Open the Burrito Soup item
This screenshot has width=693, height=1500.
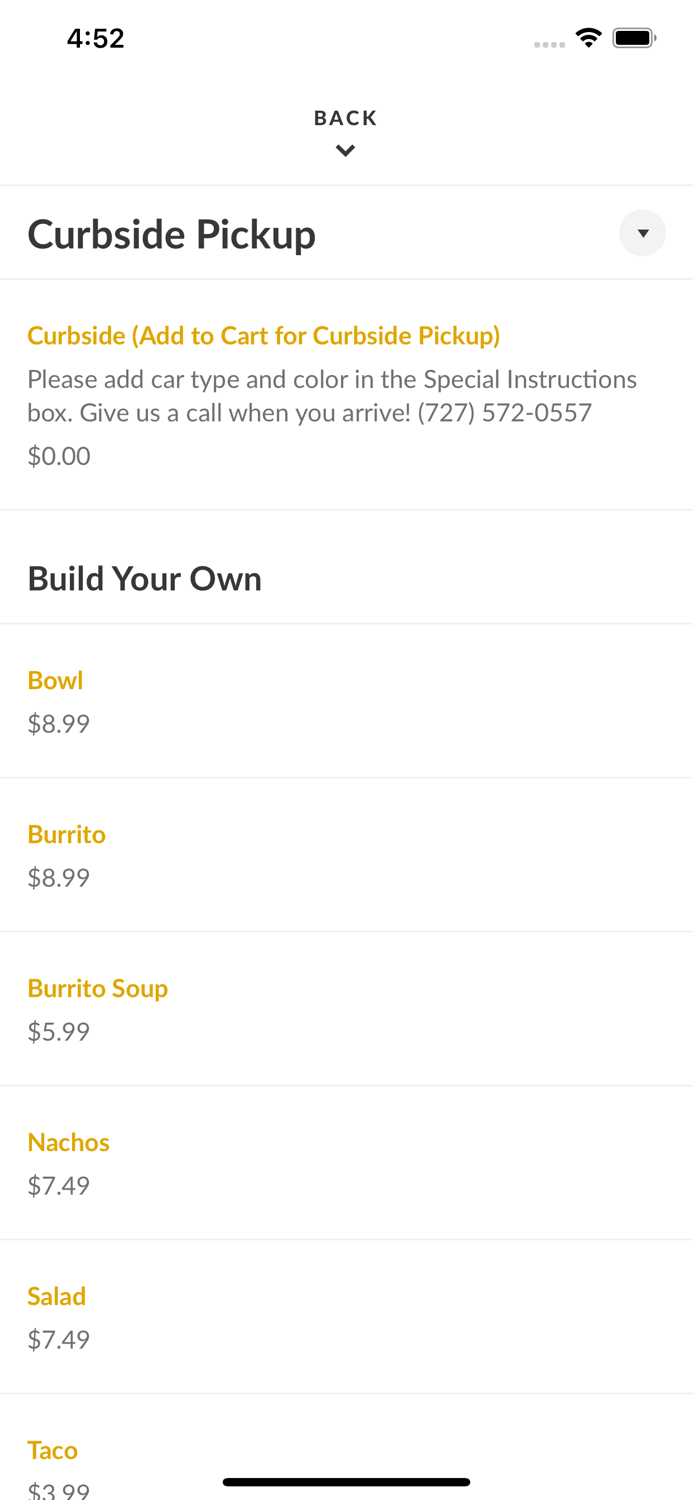click(98, 988)
